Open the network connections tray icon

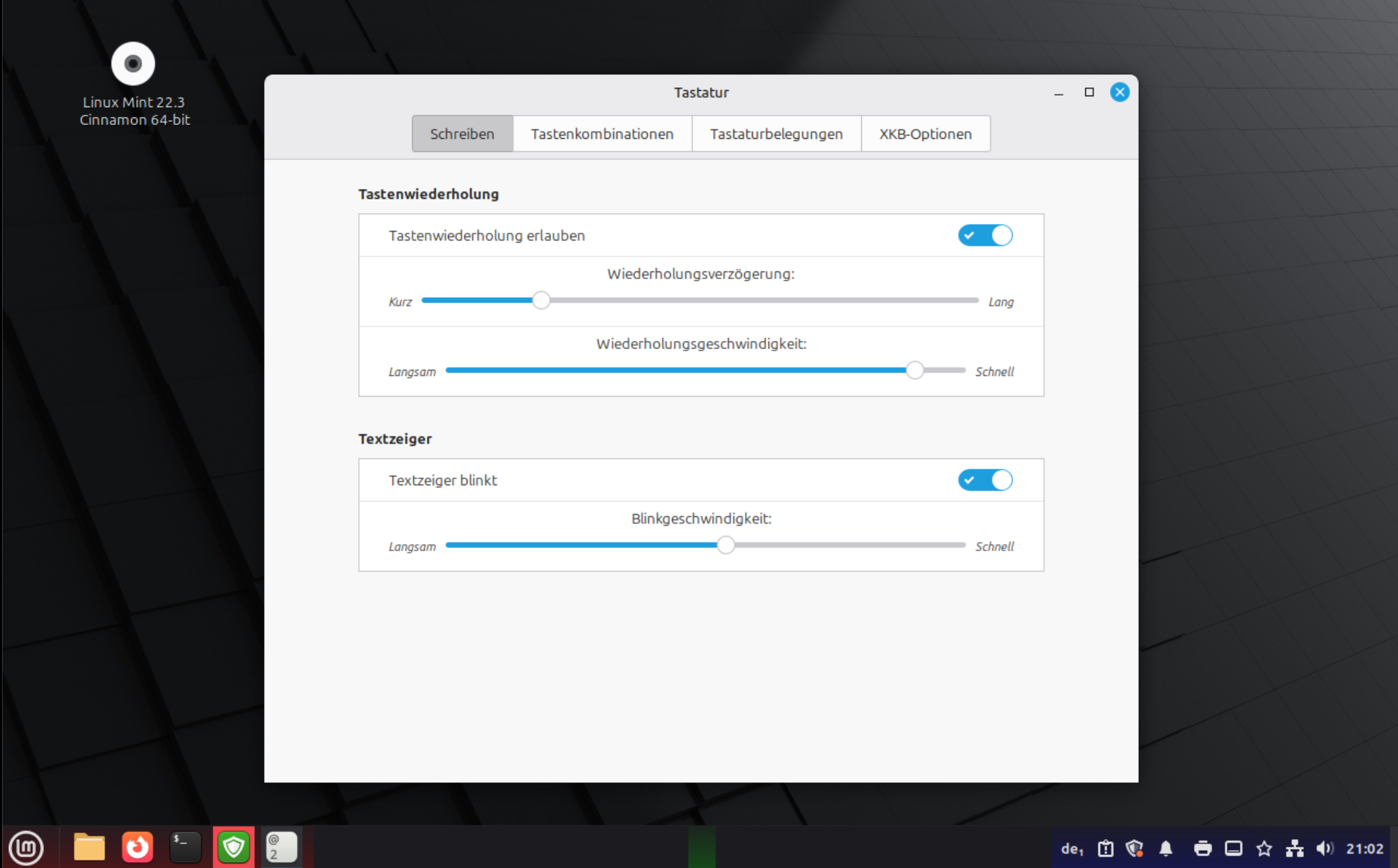(1294, 849)
